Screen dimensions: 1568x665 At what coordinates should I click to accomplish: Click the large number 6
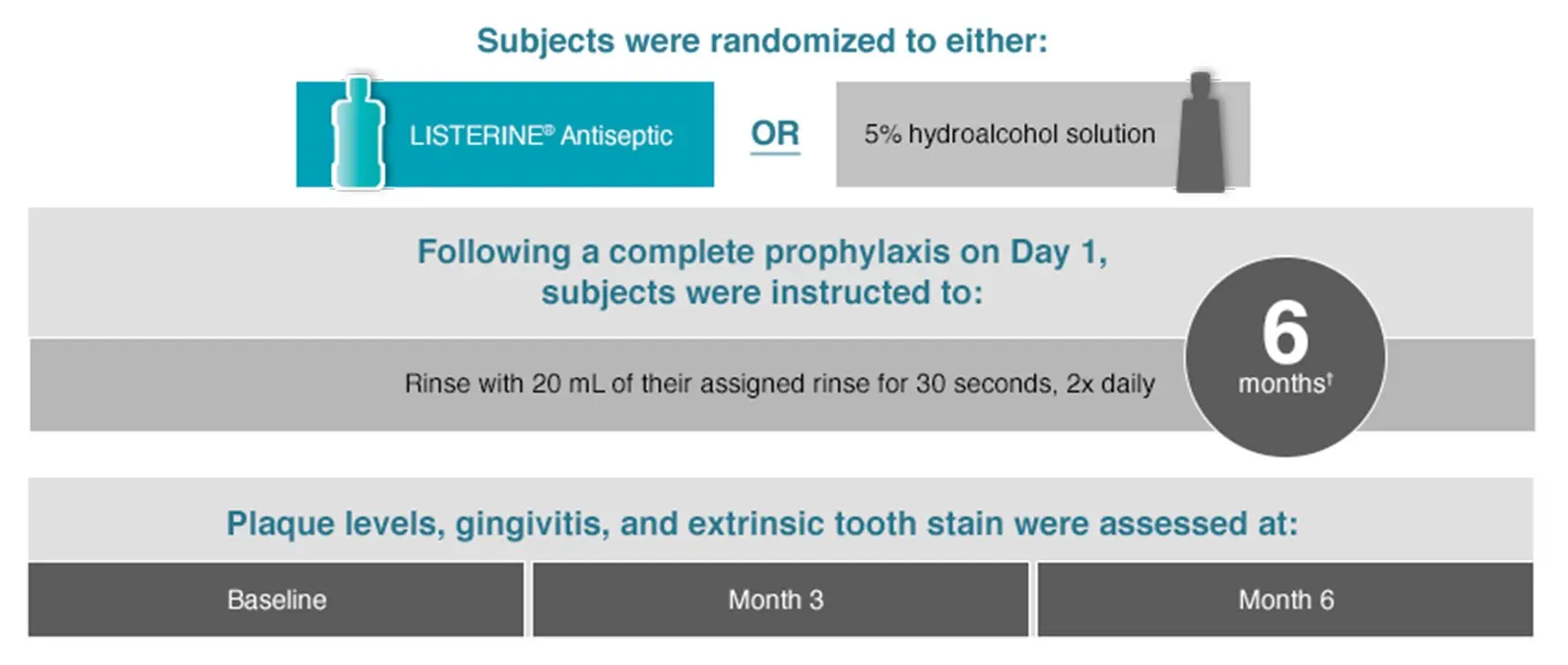(x=1285, y=333)
